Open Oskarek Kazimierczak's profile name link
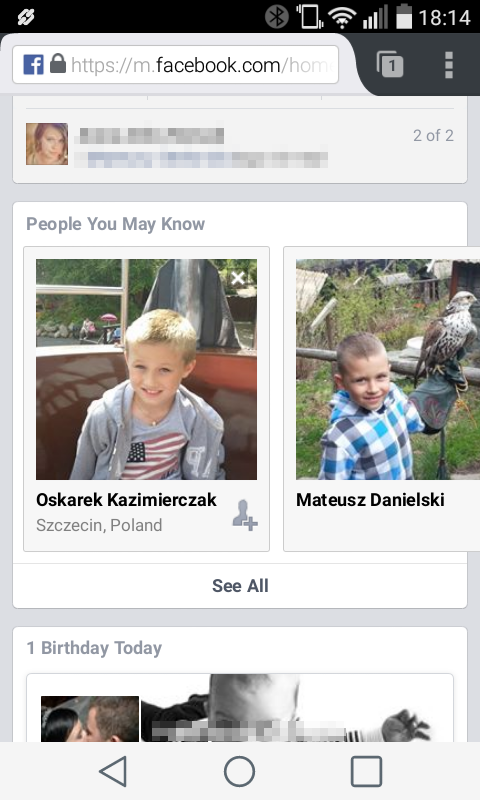 (x=126, y=499)
